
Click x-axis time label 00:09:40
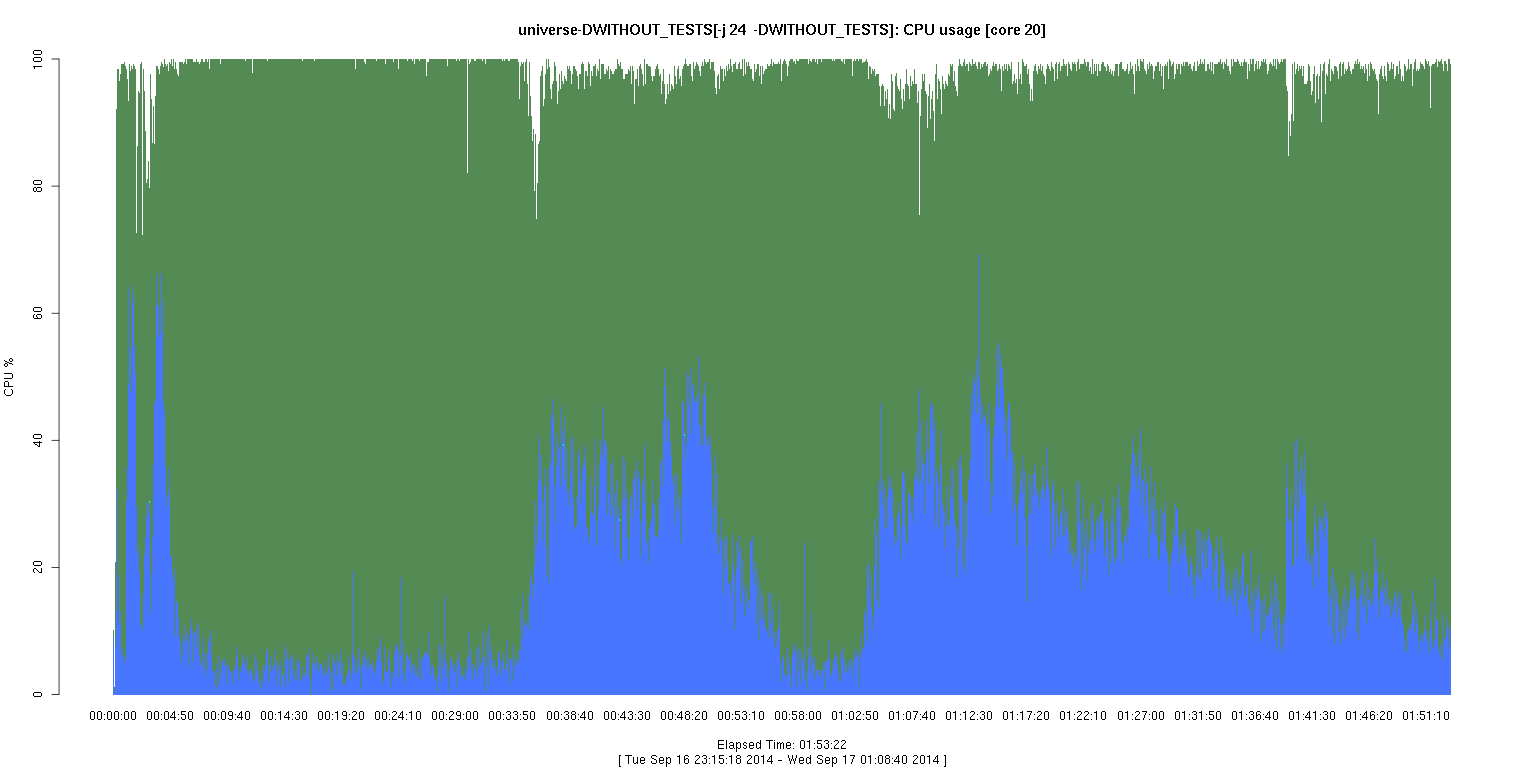[227, 716]
